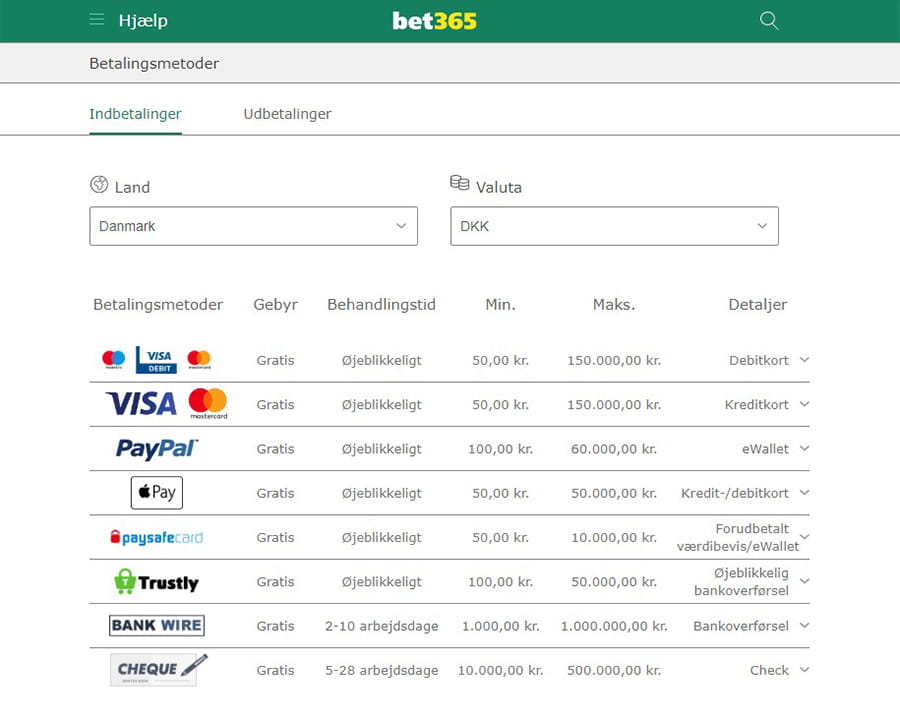The width and height of the screenshot is (900, 724).
Task: Click the coins icon beside Valuta
Action: click(459, 183)
